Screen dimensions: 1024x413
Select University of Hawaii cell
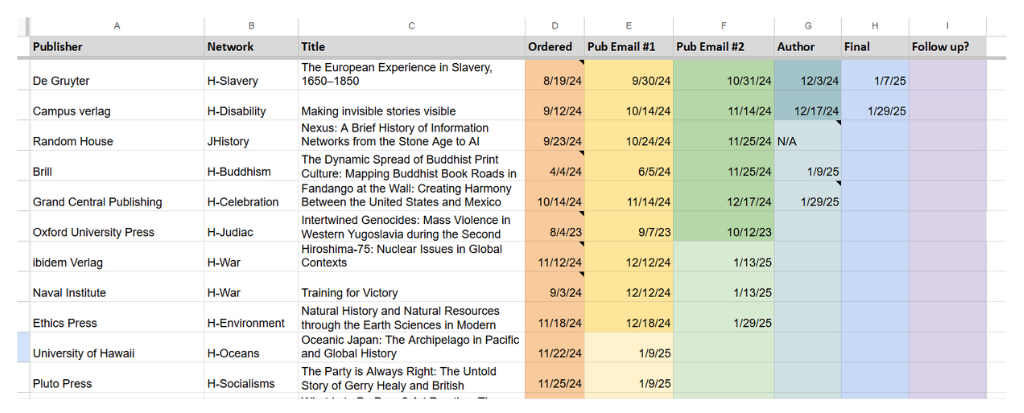point(117,347)
